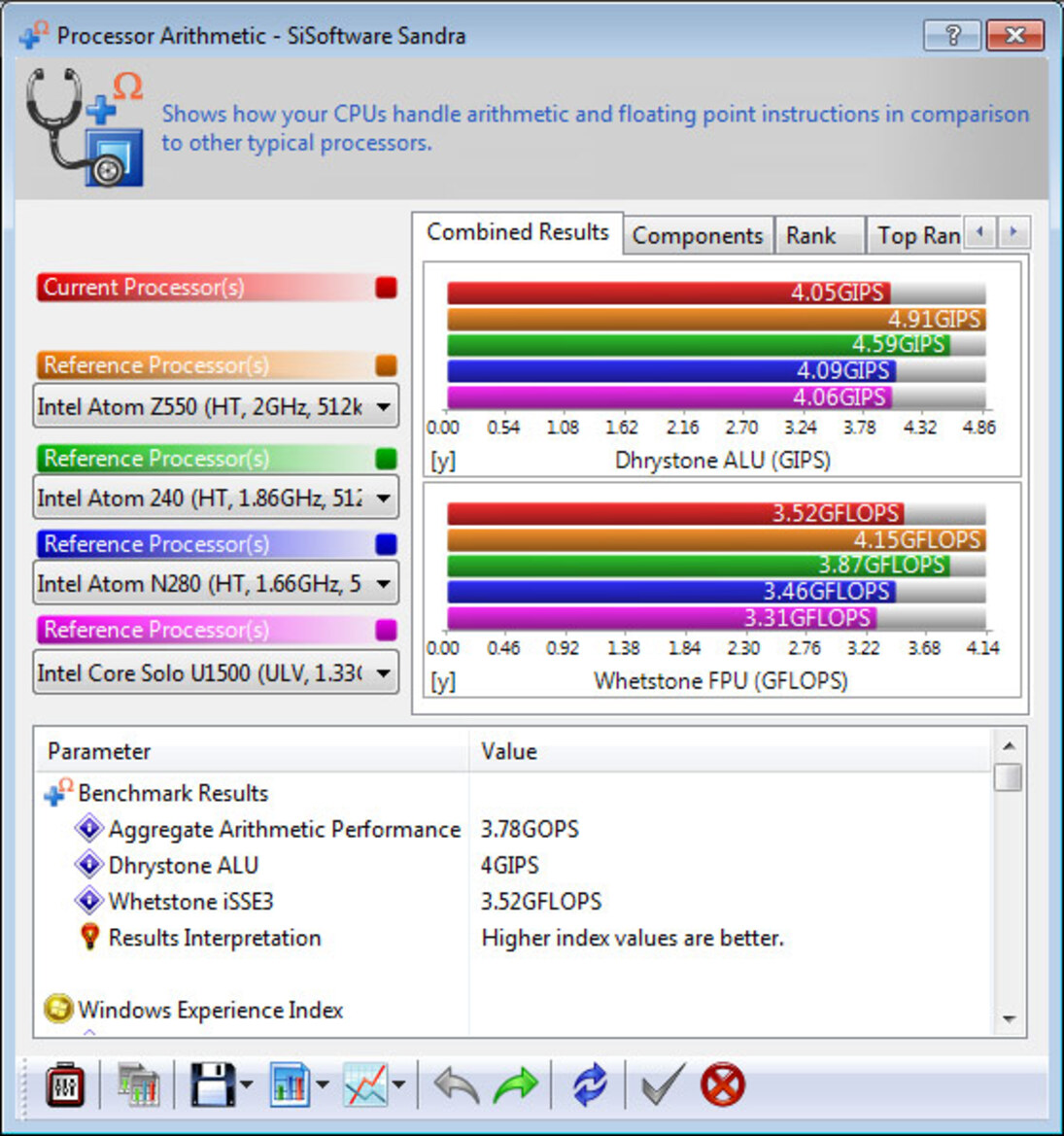The height and width of the screenshot is (1136, 1064).
Task: Click the grey checkmark OK icon
Action: 663,1084
